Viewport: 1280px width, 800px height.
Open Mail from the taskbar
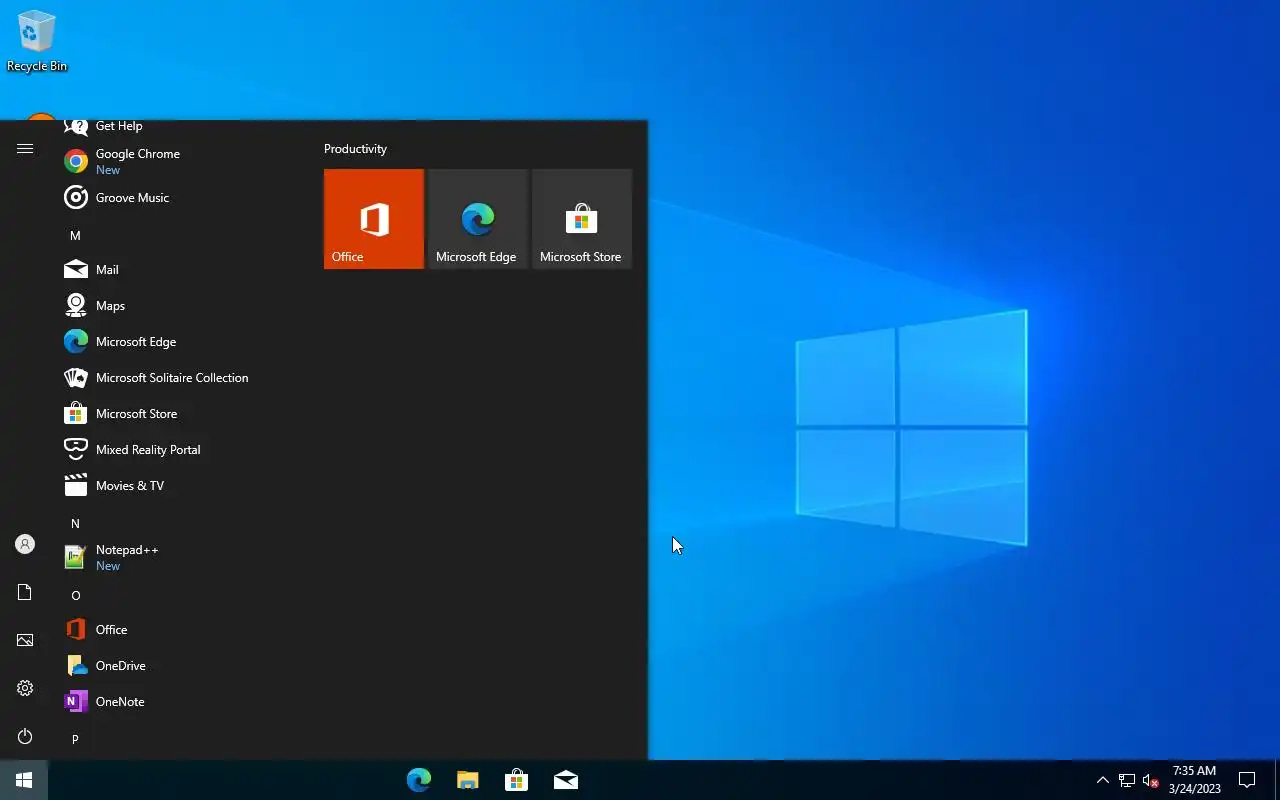[x=565, y=780]
